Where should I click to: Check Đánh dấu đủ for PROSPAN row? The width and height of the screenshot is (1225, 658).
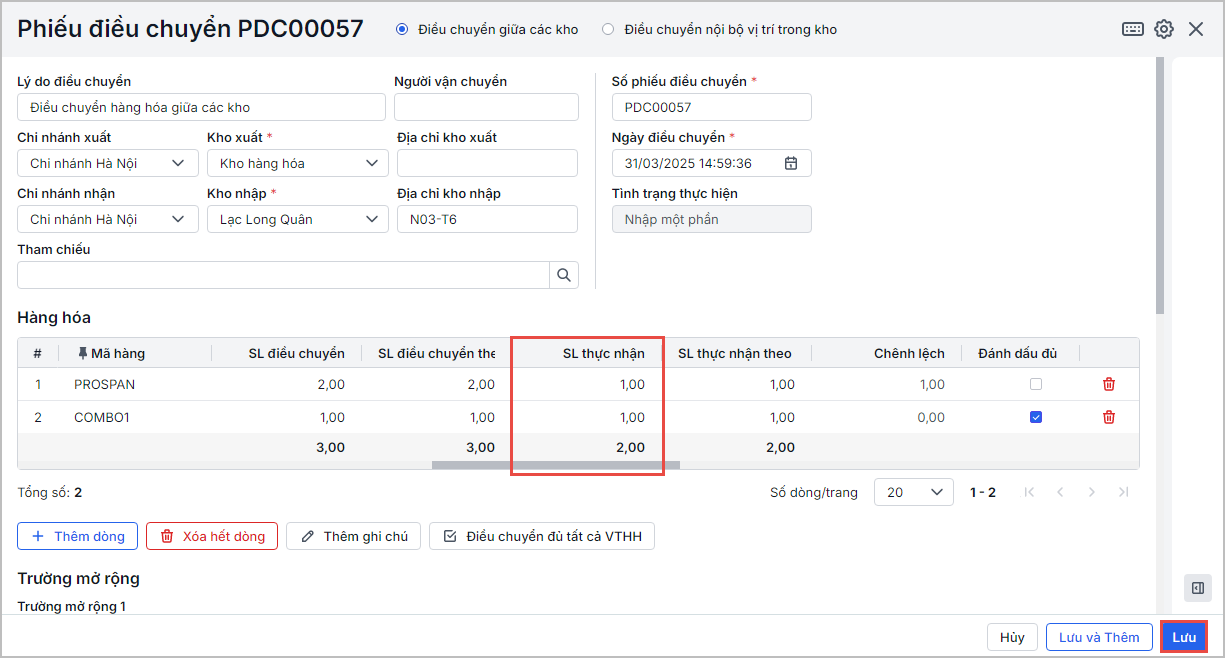click(1036, 384)
